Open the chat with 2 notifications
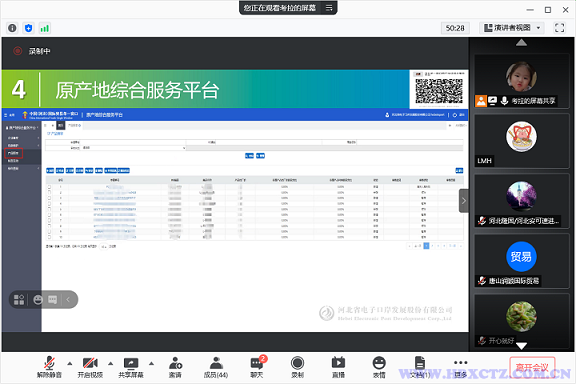576x384 pixels. click(257, 367)
